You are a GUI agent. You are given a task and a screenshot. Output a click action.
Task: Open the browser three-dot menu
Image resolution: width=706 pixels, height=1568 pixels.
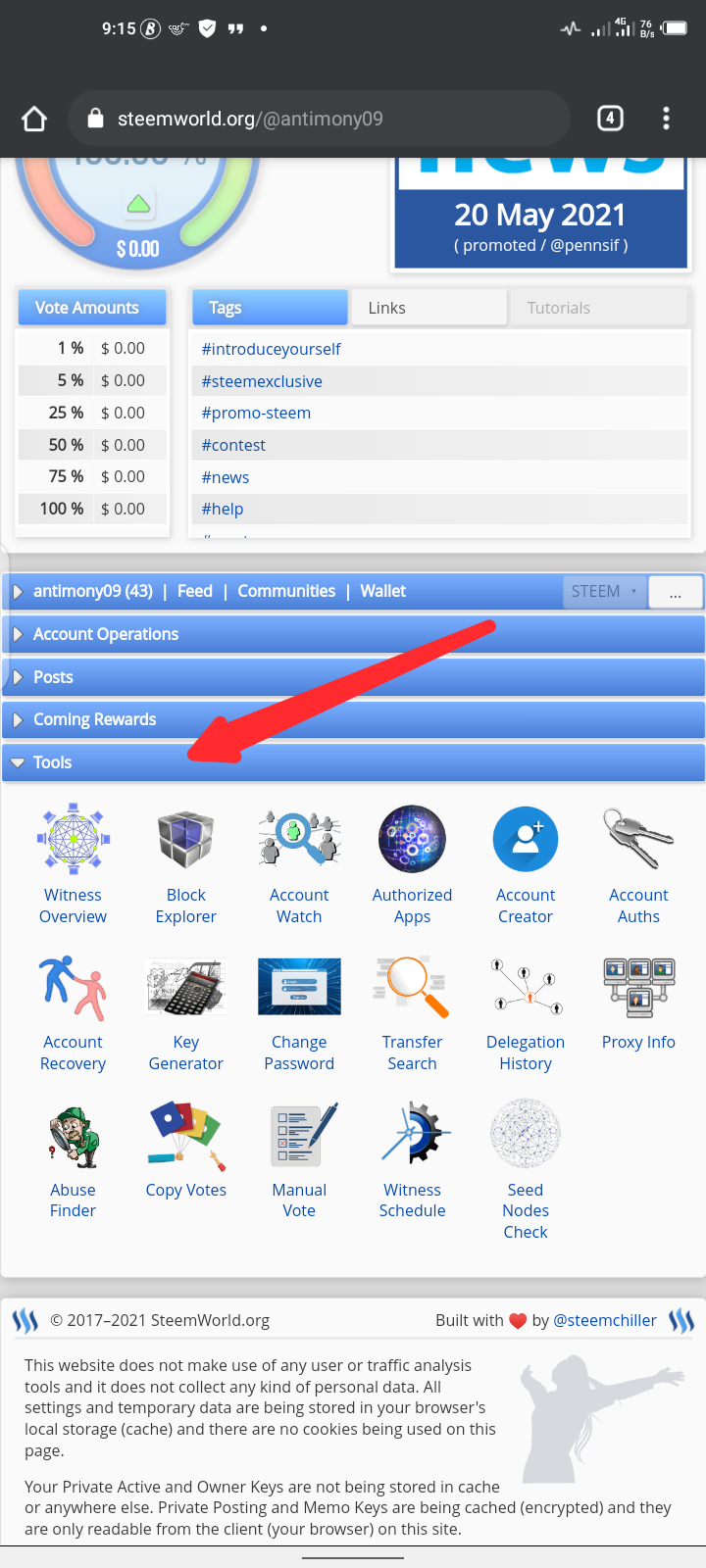click(x=667, y=119)
